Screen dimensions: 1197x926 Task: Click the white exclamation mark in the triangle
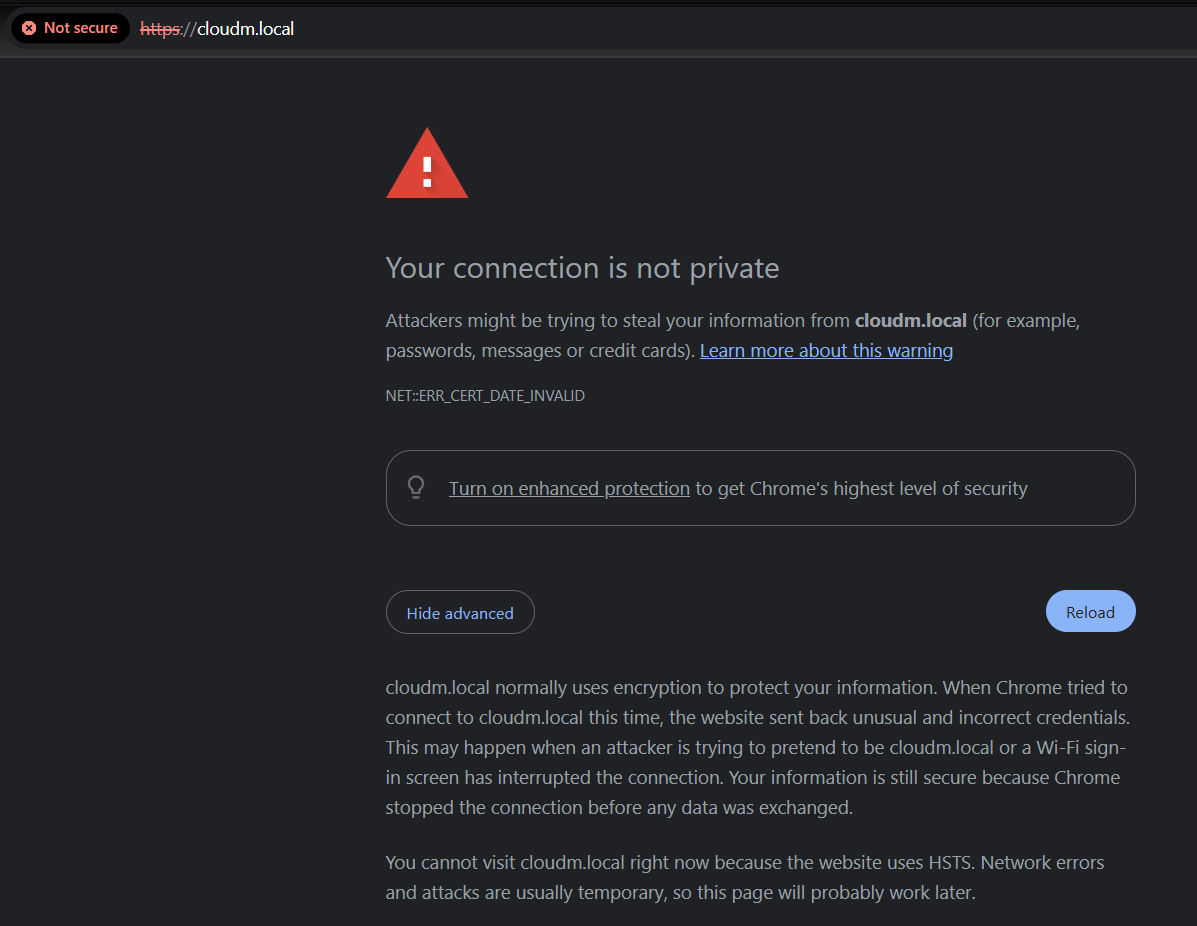click(427, 170)
